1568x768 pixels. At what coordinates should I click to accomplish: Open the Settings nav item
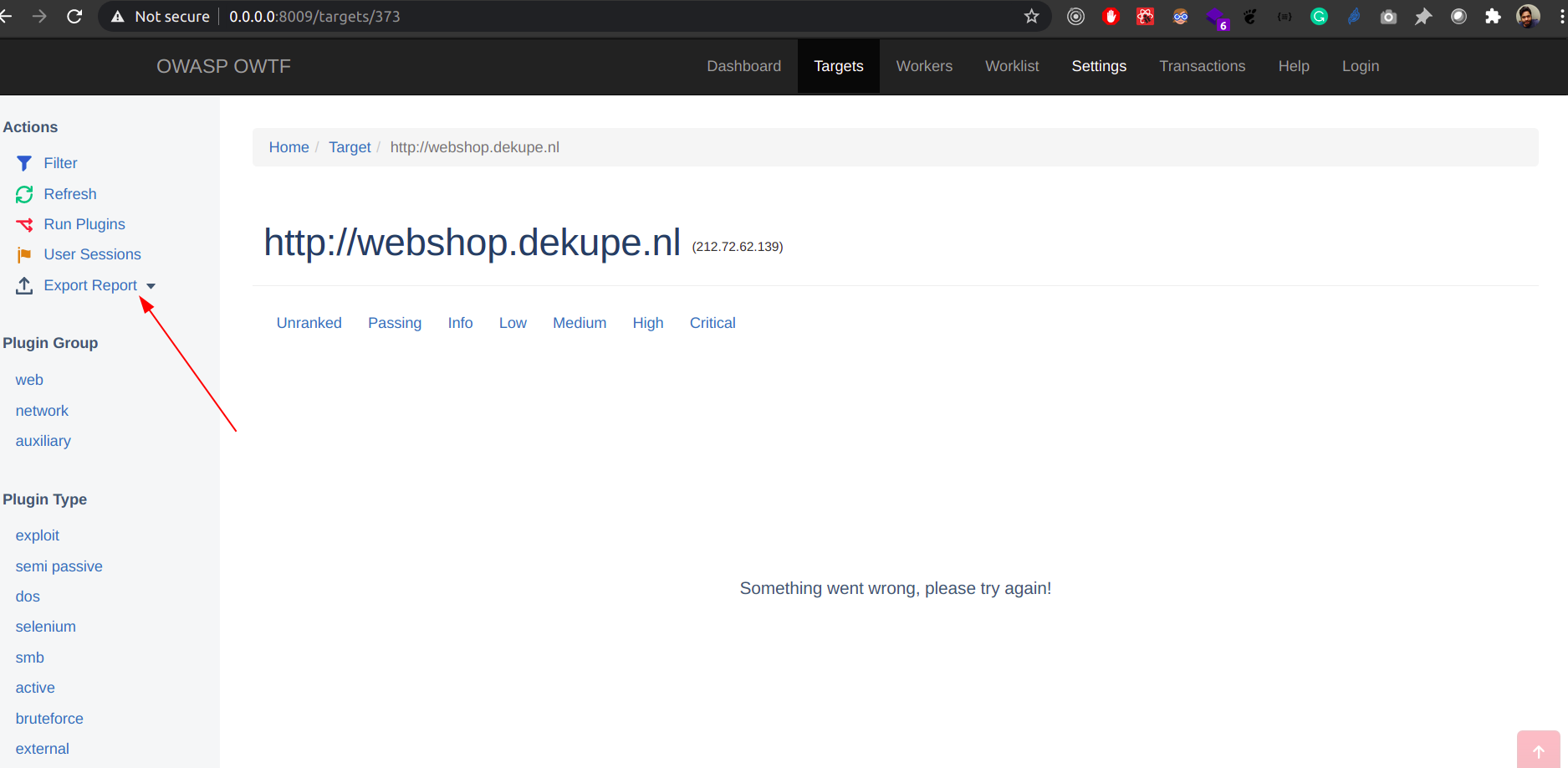point(1099,66)
